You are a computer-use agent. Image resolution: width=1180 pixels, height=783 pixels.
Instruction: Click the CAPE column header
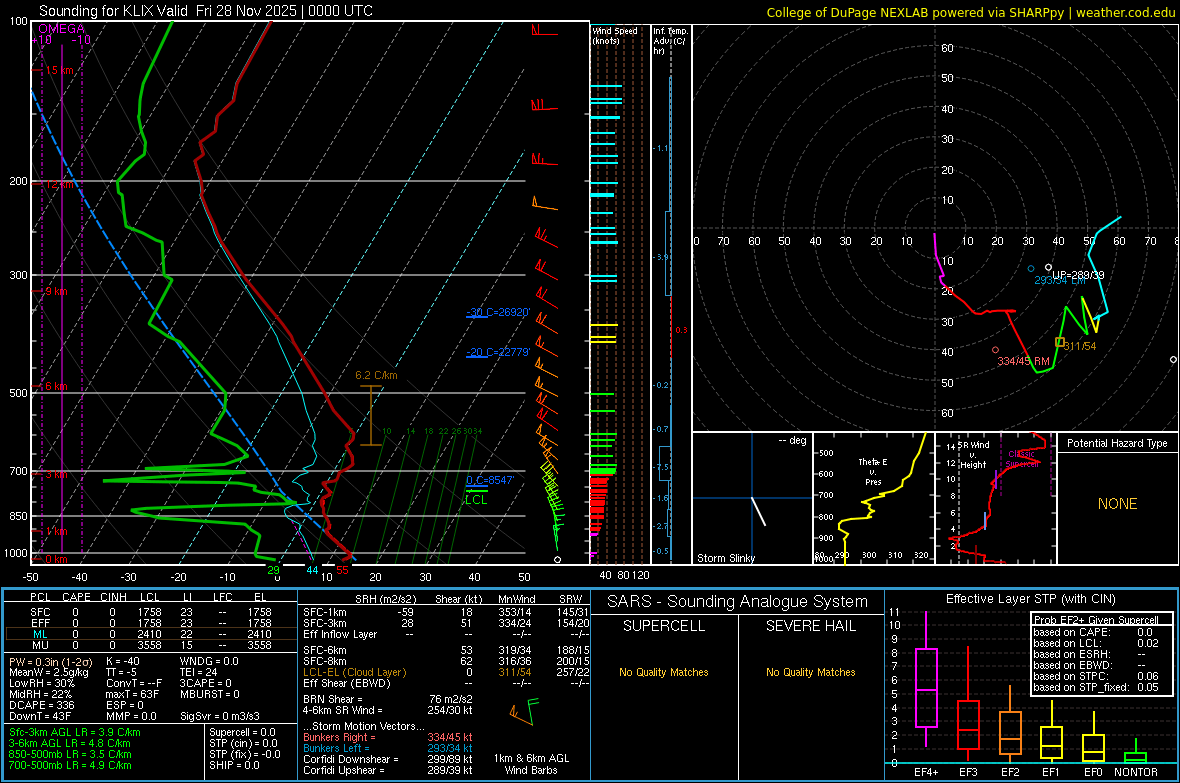click(76, 597)
